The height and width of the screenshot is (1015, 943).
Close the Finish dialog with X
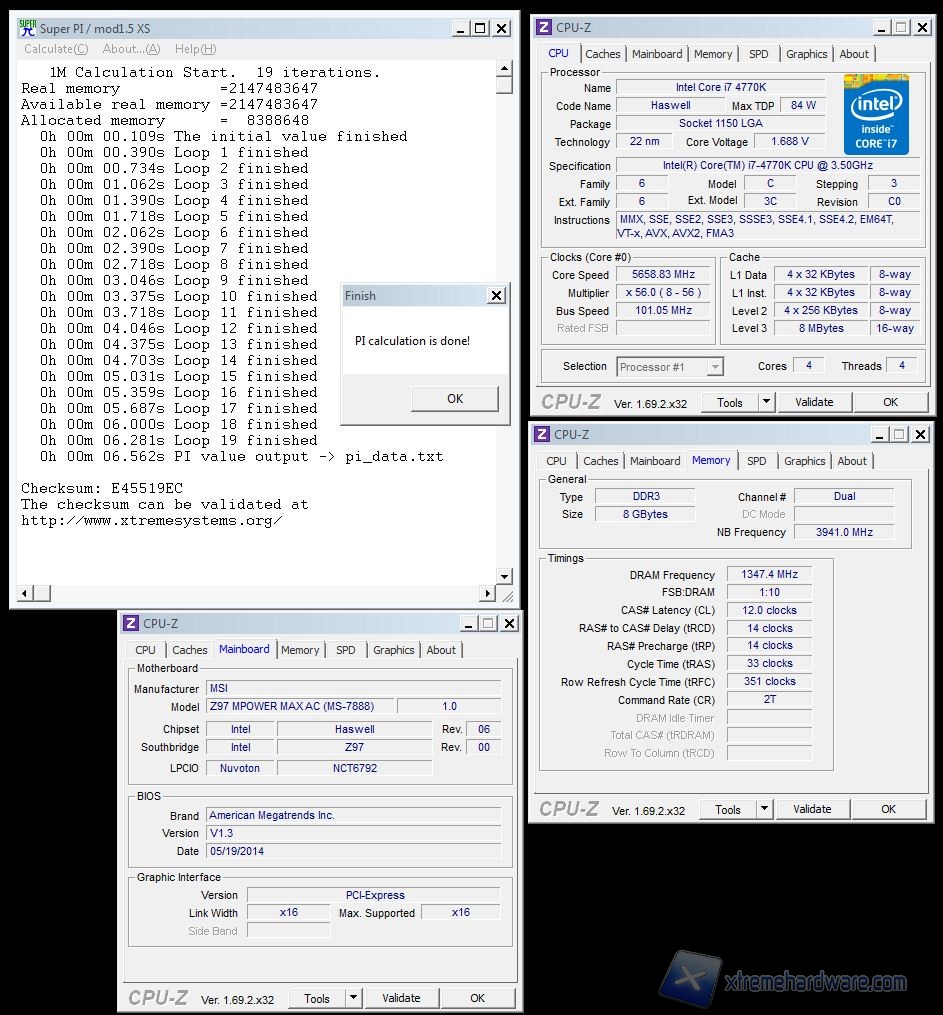(x=496, y=296)
